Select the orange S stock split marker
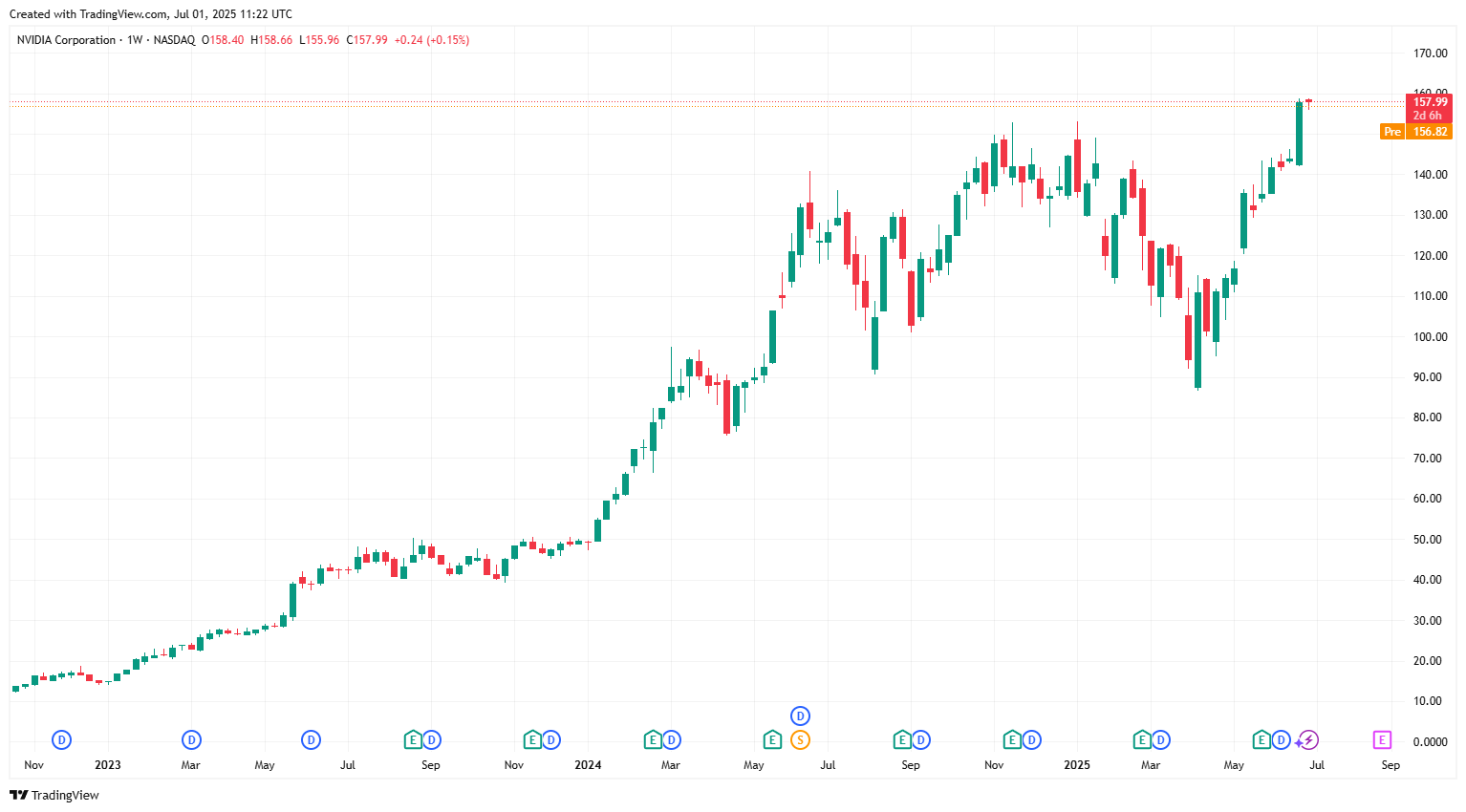Viewport: 1466px width, 812px height. pos(800,739)
